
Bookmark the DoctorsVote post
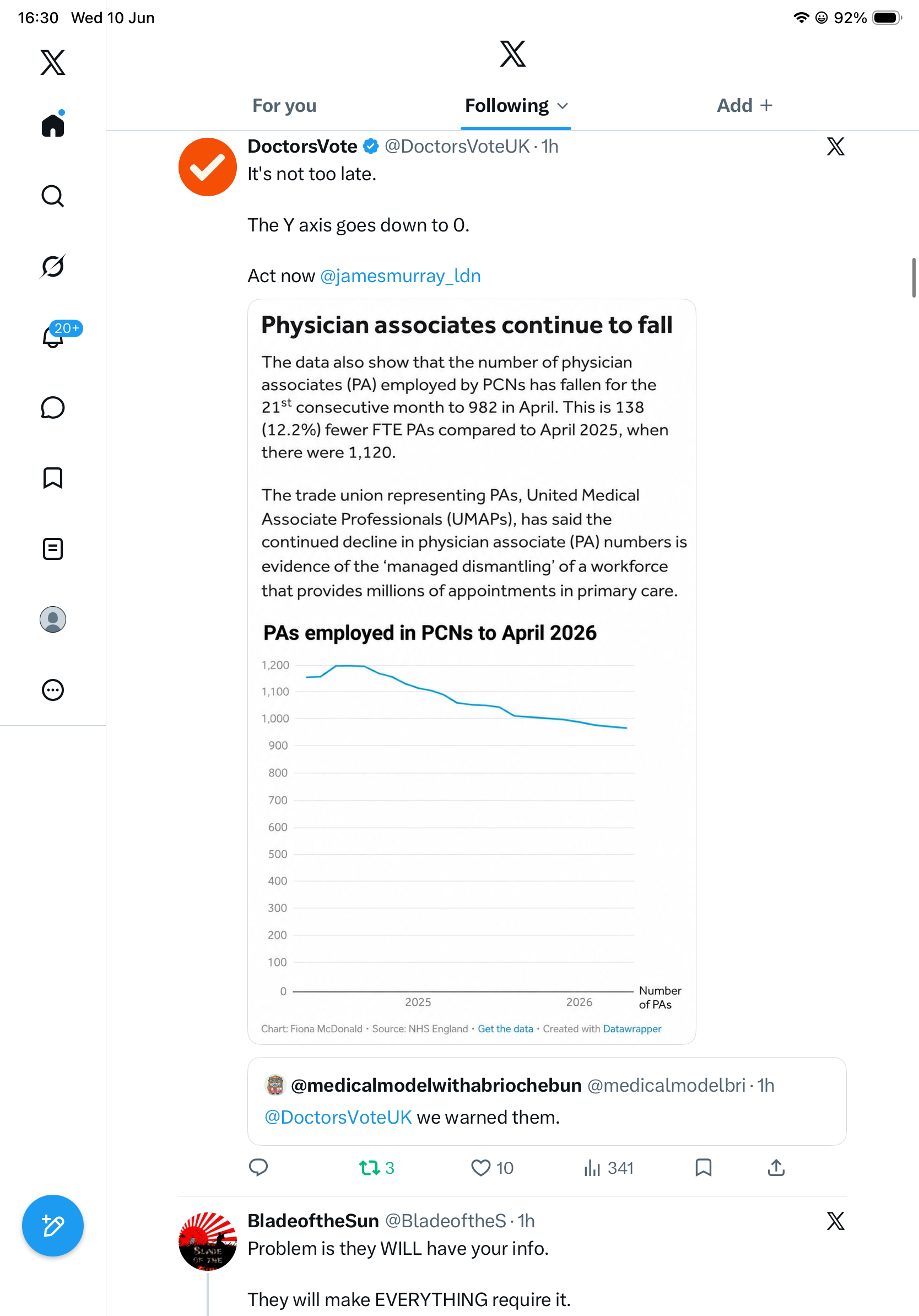click(703, 1168)
